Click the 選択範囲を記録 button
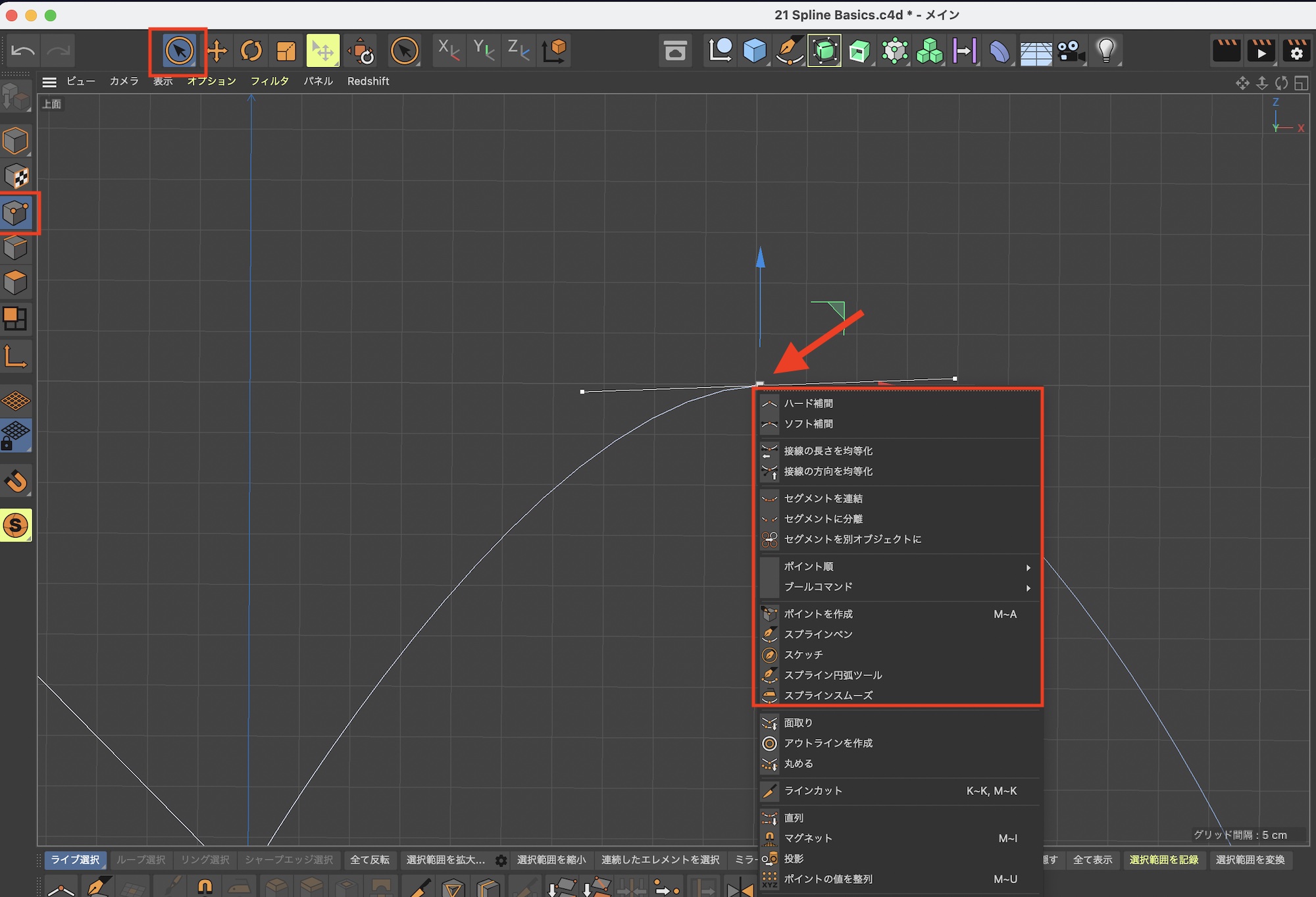Screen dimensions: 1316x897 [1163, 860]
